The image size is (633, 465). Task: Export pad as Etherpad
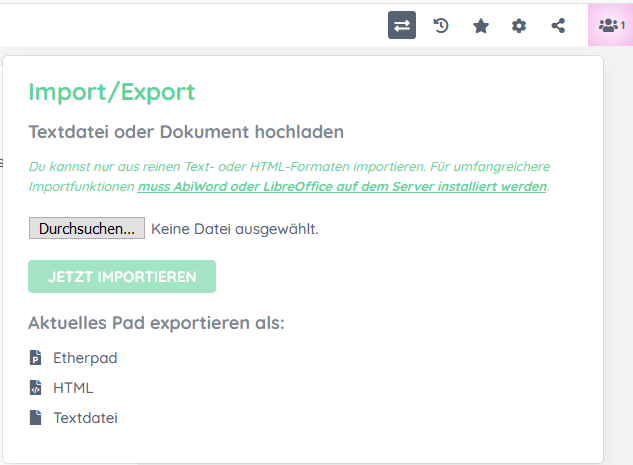tap(85, 358)
